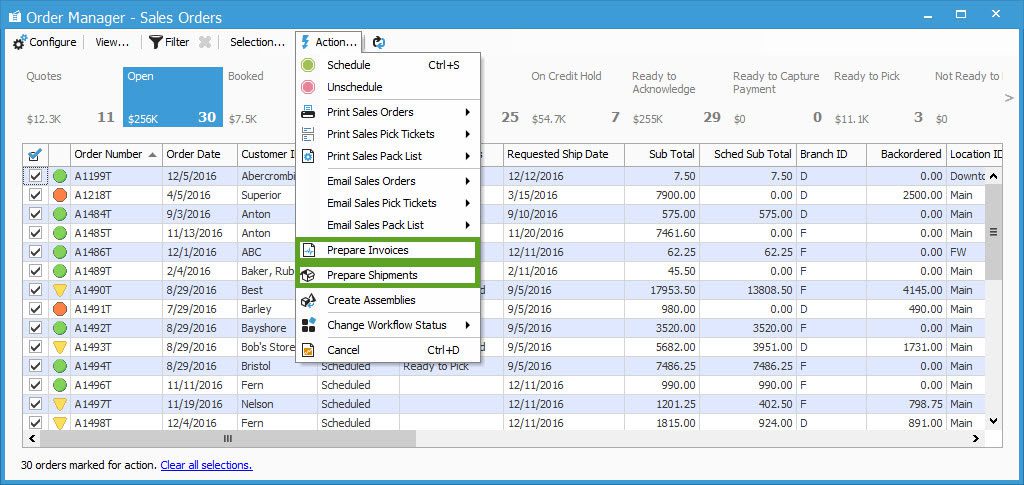Uncheck the checkbox for order A1489T
Viewport: 1024px width, 485px height.
[35, 271]
